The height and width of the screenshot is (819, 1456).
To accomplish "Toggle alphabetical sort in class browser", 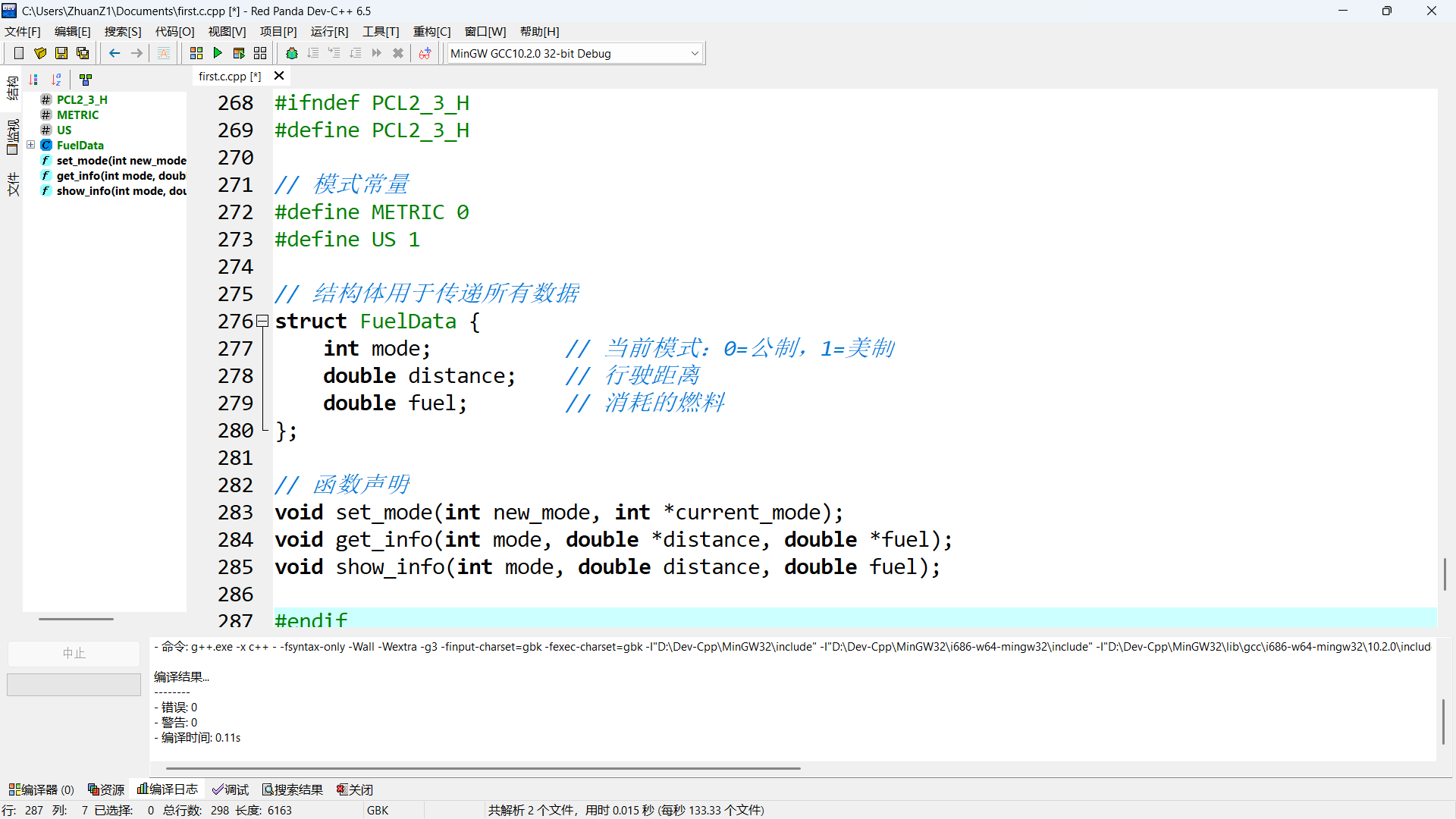I will (57, 80).
